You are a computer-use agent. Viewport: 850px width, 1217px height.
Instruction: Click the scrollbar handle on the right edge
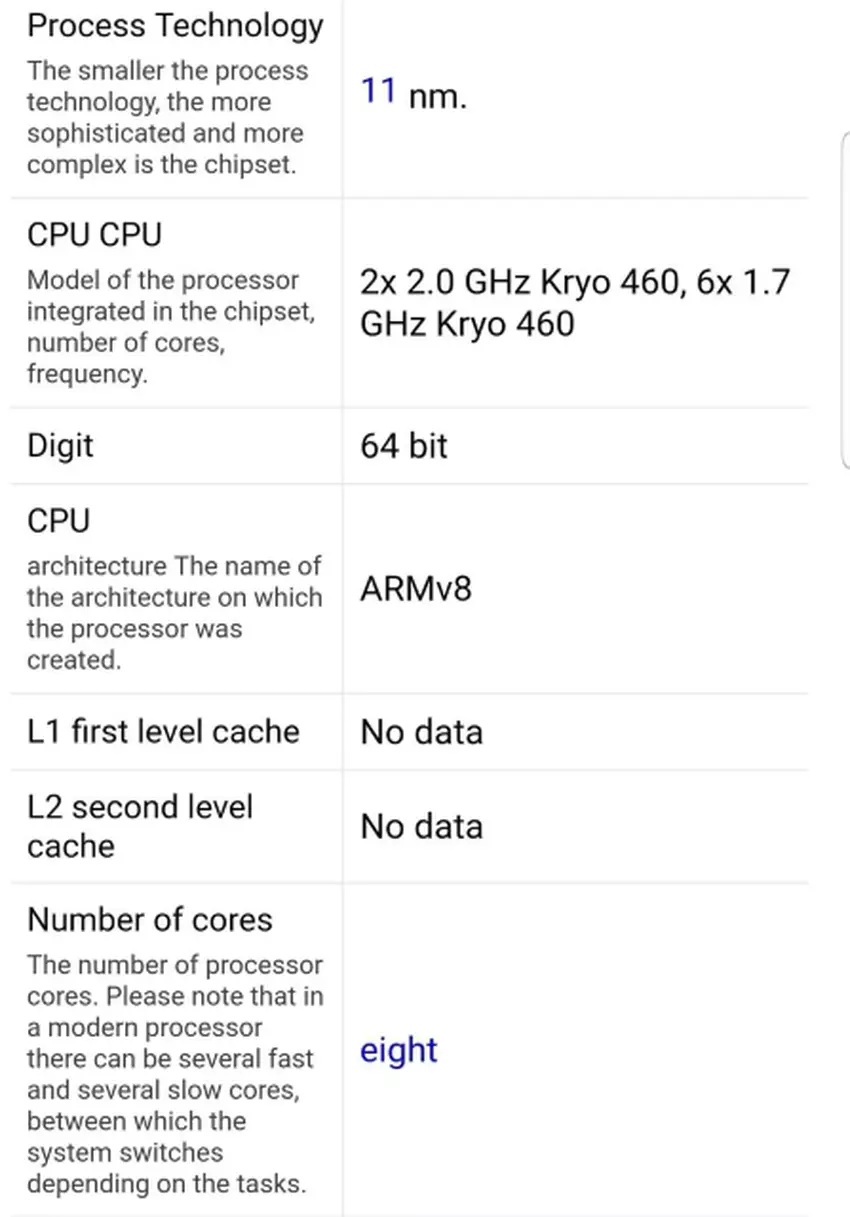click(846, 300)
